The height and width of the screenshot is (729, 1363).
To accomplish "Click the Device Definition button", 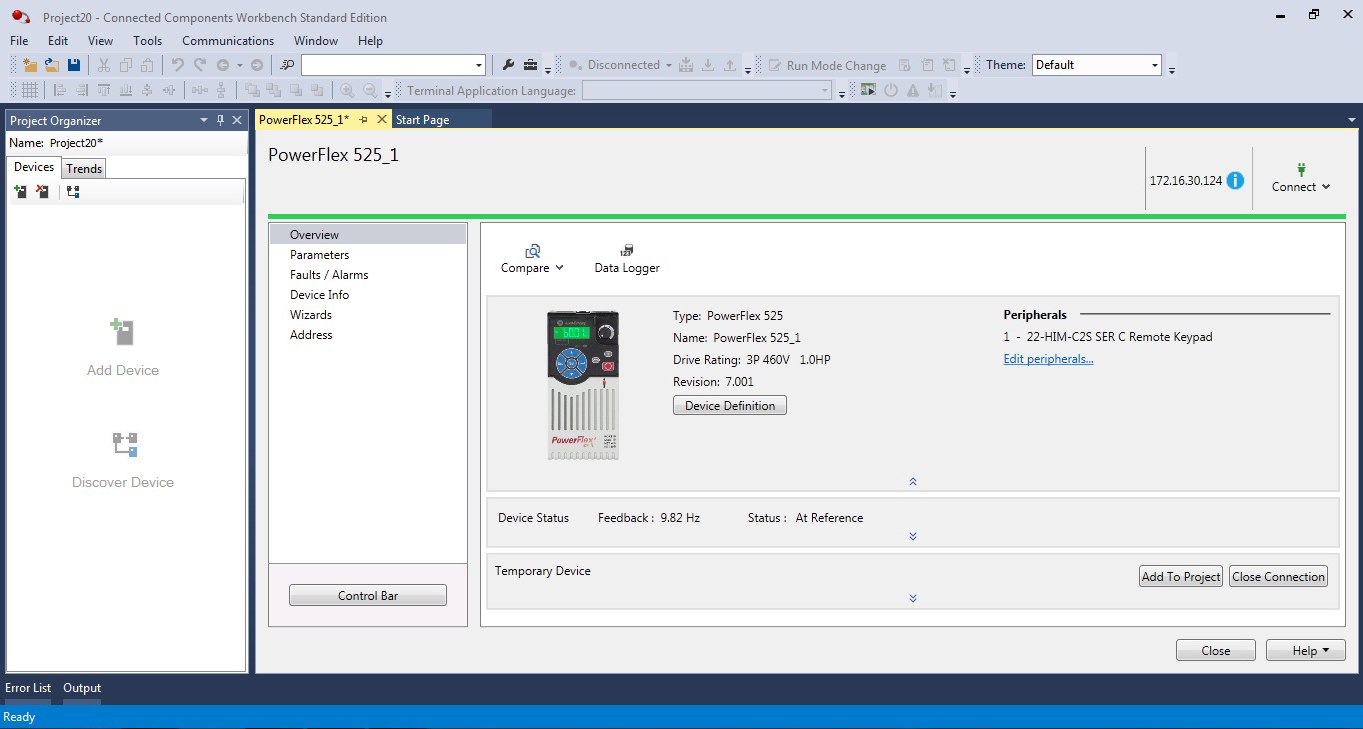I will [730, 405].
